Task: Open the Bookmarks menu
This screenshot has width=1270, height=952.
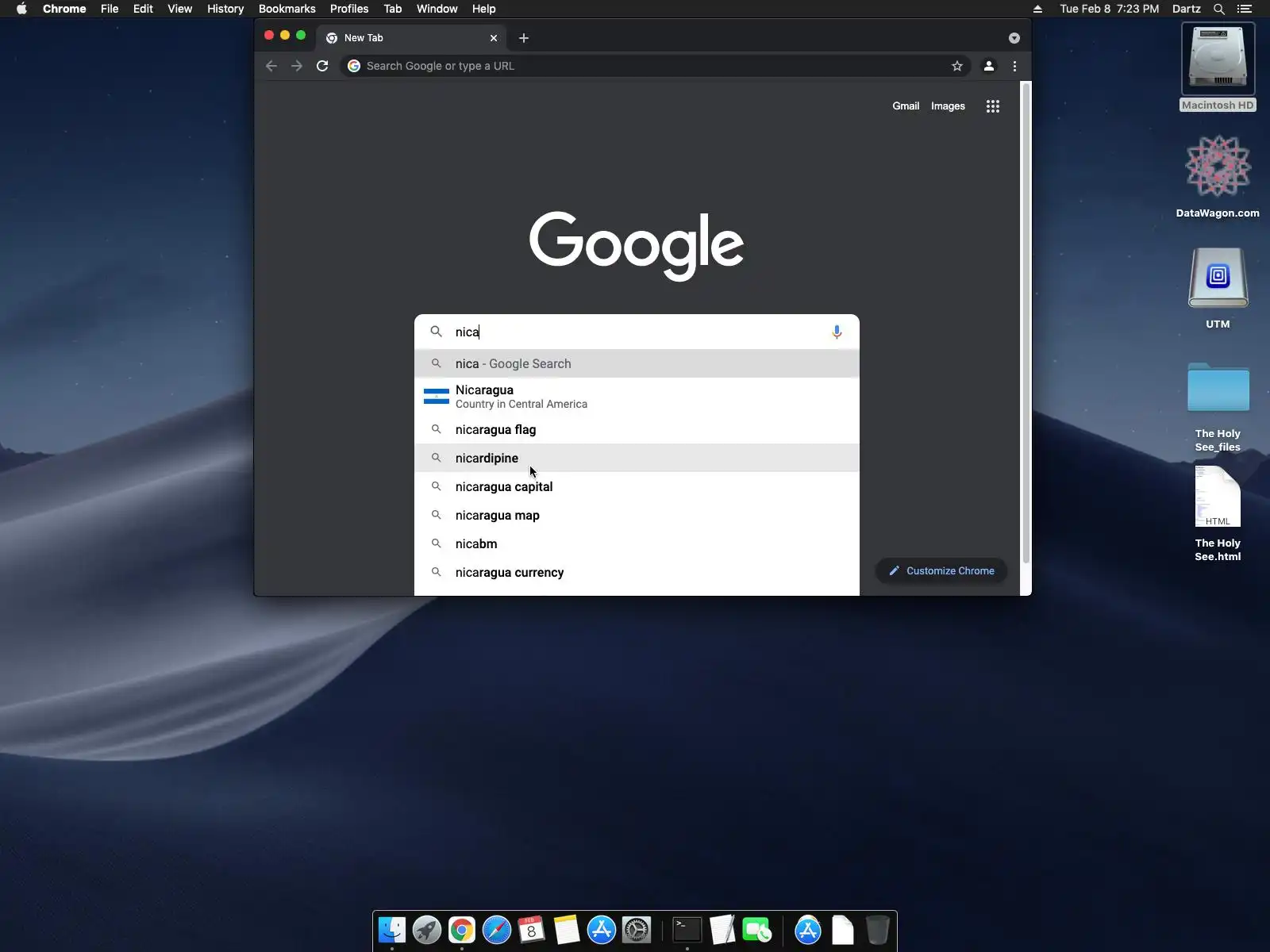Action: coord(287,9)
